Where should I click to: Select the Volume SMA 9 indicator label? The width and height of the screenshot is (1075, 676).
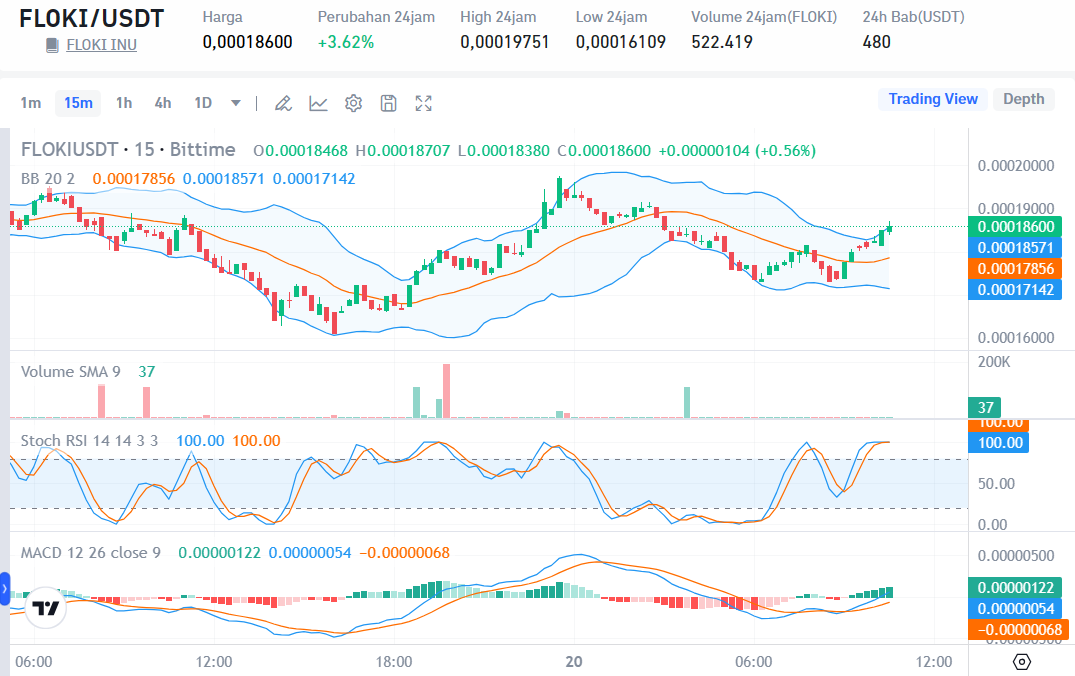[x=71, y=372]
